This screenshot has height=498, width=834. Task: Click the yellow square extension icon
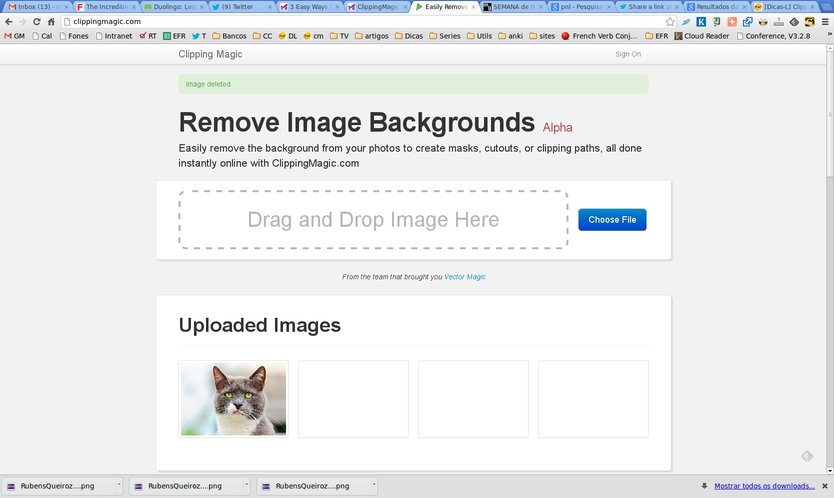click(810, 22)
